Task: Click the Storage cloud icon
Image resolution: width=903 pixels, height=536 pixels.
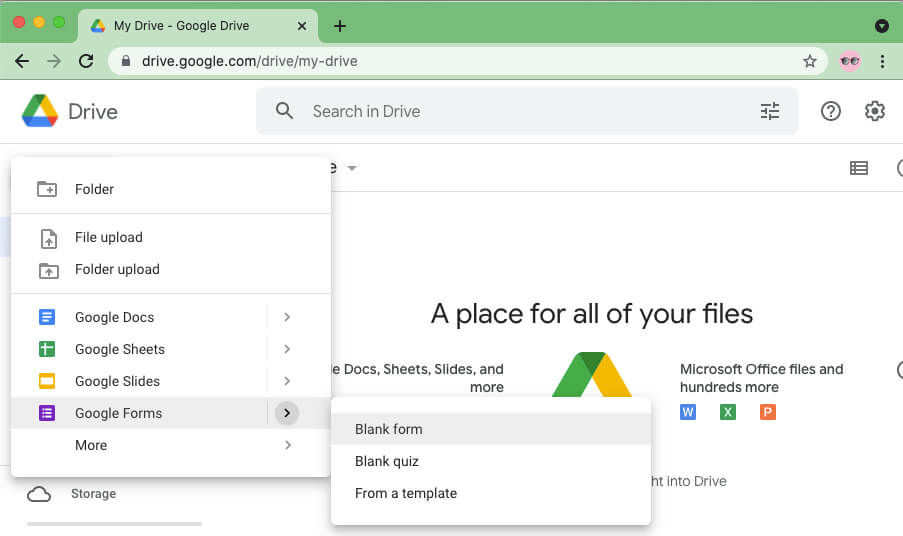Action: pos(39,494)
